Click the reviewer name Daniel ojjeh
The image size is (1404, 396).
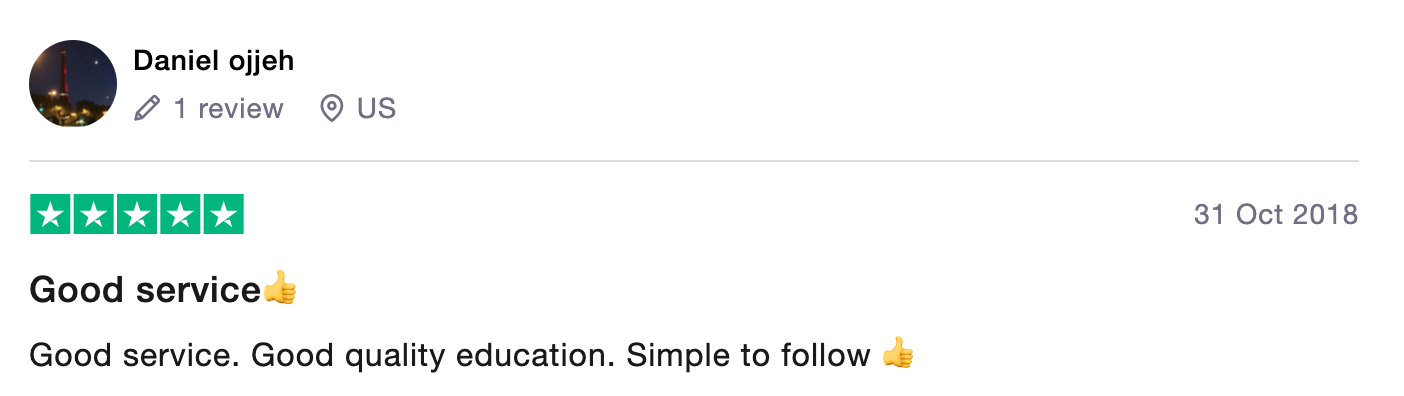click(x=214, y=61)
